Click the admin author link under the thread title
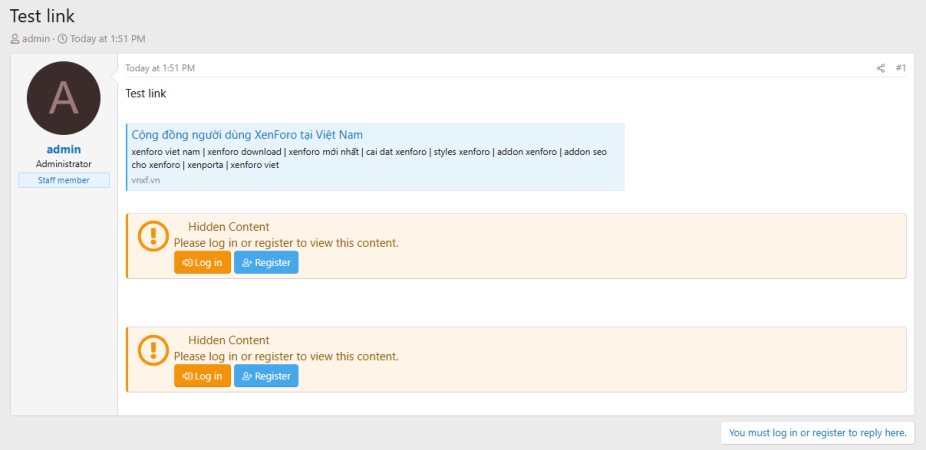 click(36, 39)
